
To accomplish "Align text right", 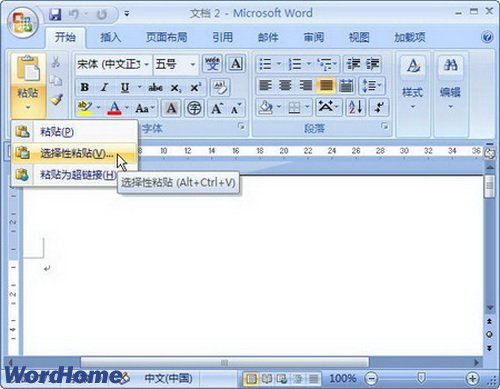I will (306, 86).
